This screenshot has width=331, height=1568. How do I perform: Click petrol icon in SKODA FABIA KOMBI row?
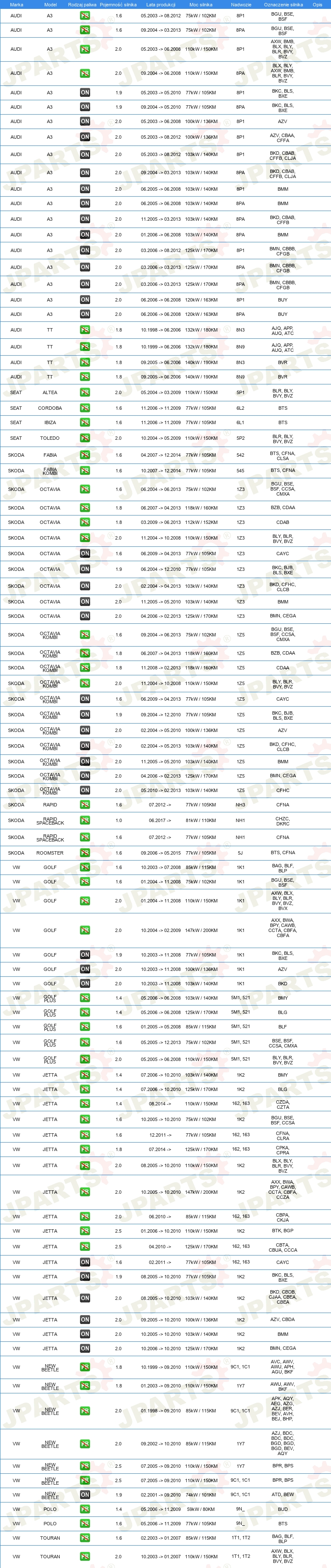coord(85,471)
